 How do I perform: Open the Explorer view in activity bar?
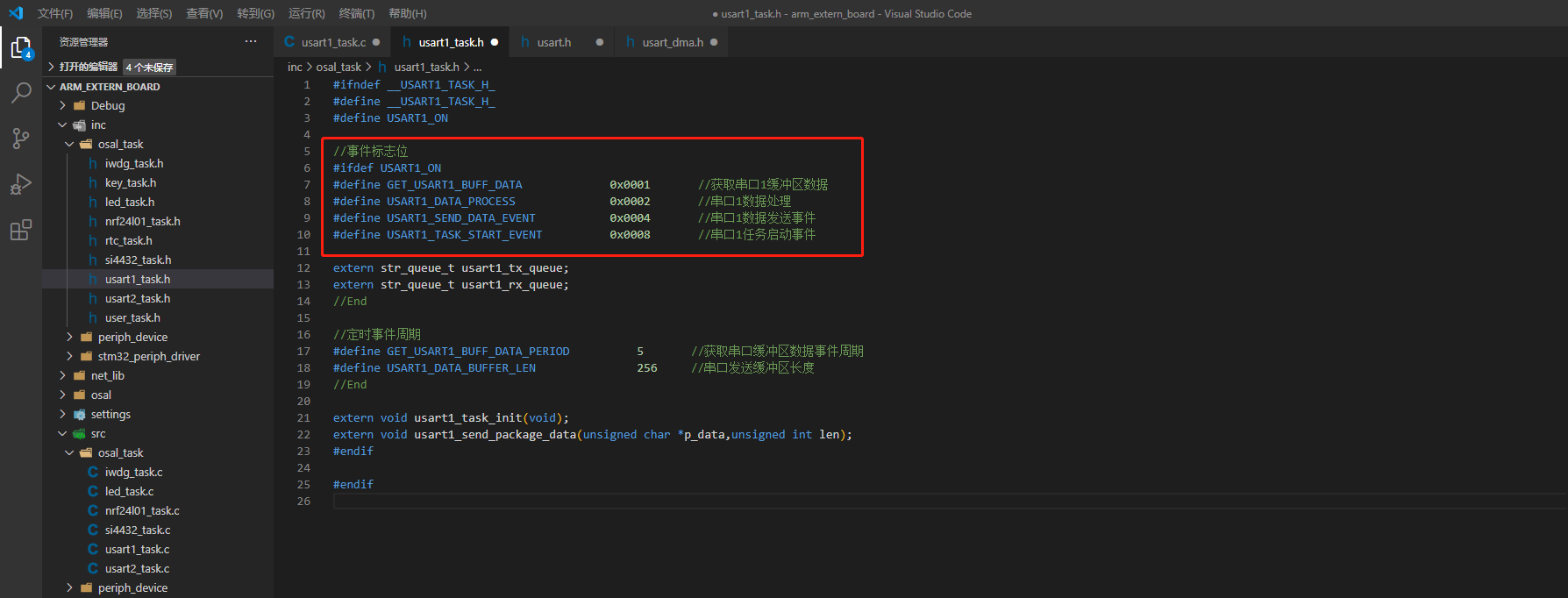click(21, 47)
